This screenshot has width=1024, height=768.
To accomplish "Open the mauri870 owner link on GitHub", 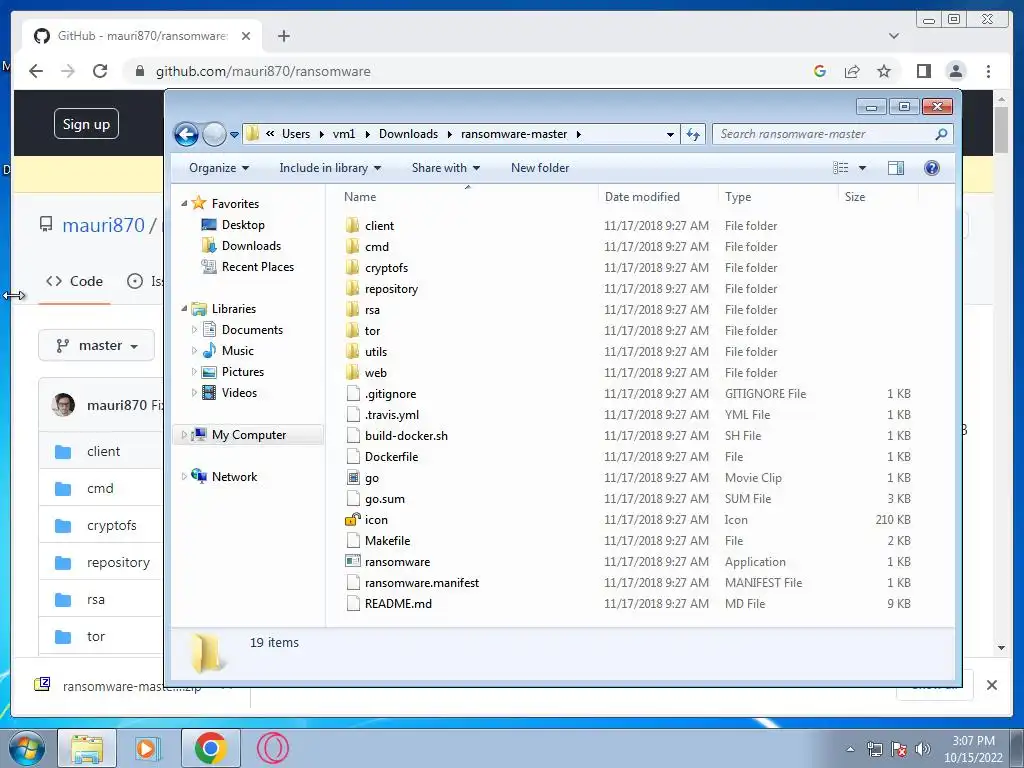I will (x=103, y=225).
